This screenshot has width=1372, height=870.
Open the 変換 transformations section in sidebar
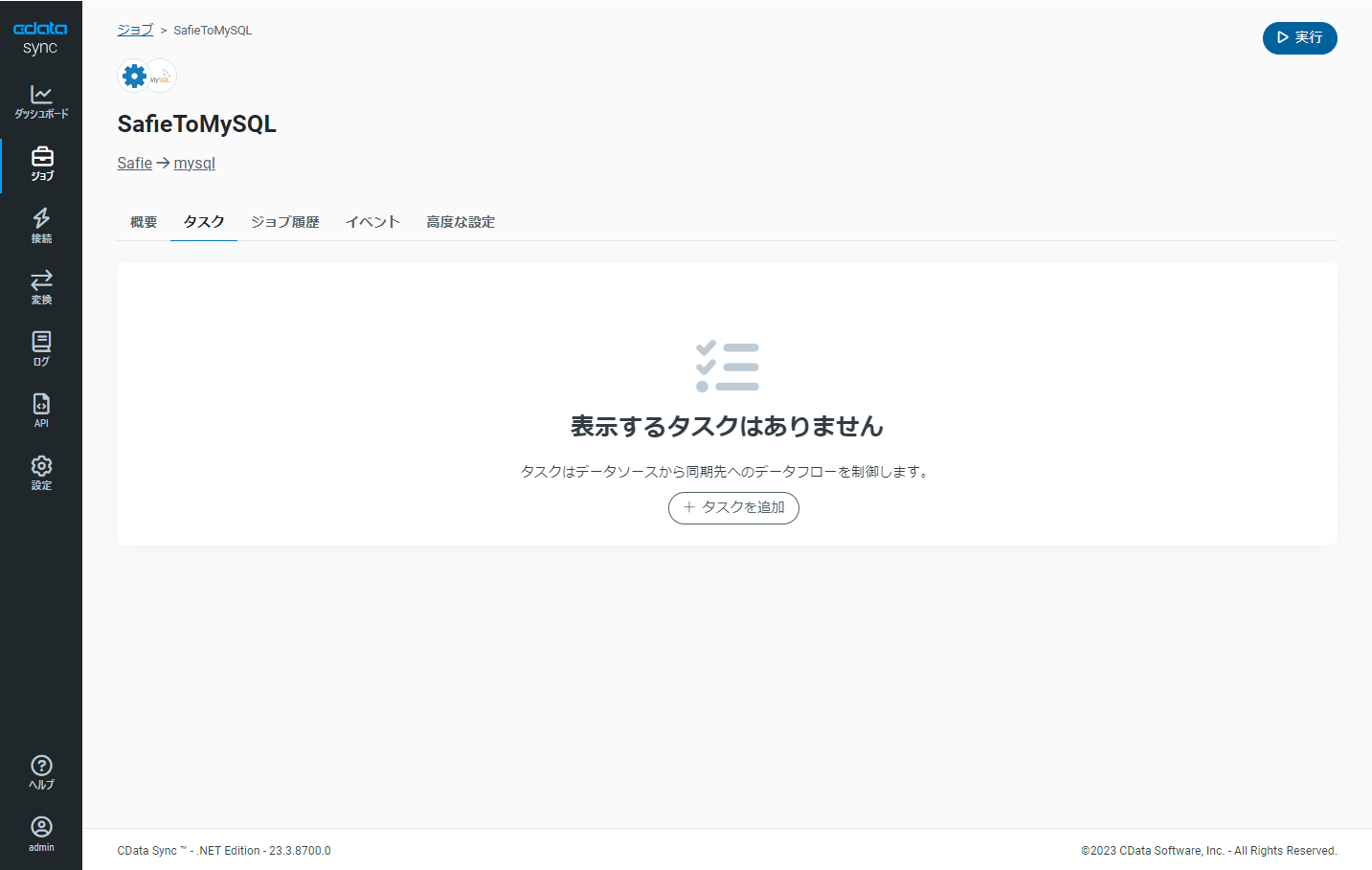click(41, 288)
